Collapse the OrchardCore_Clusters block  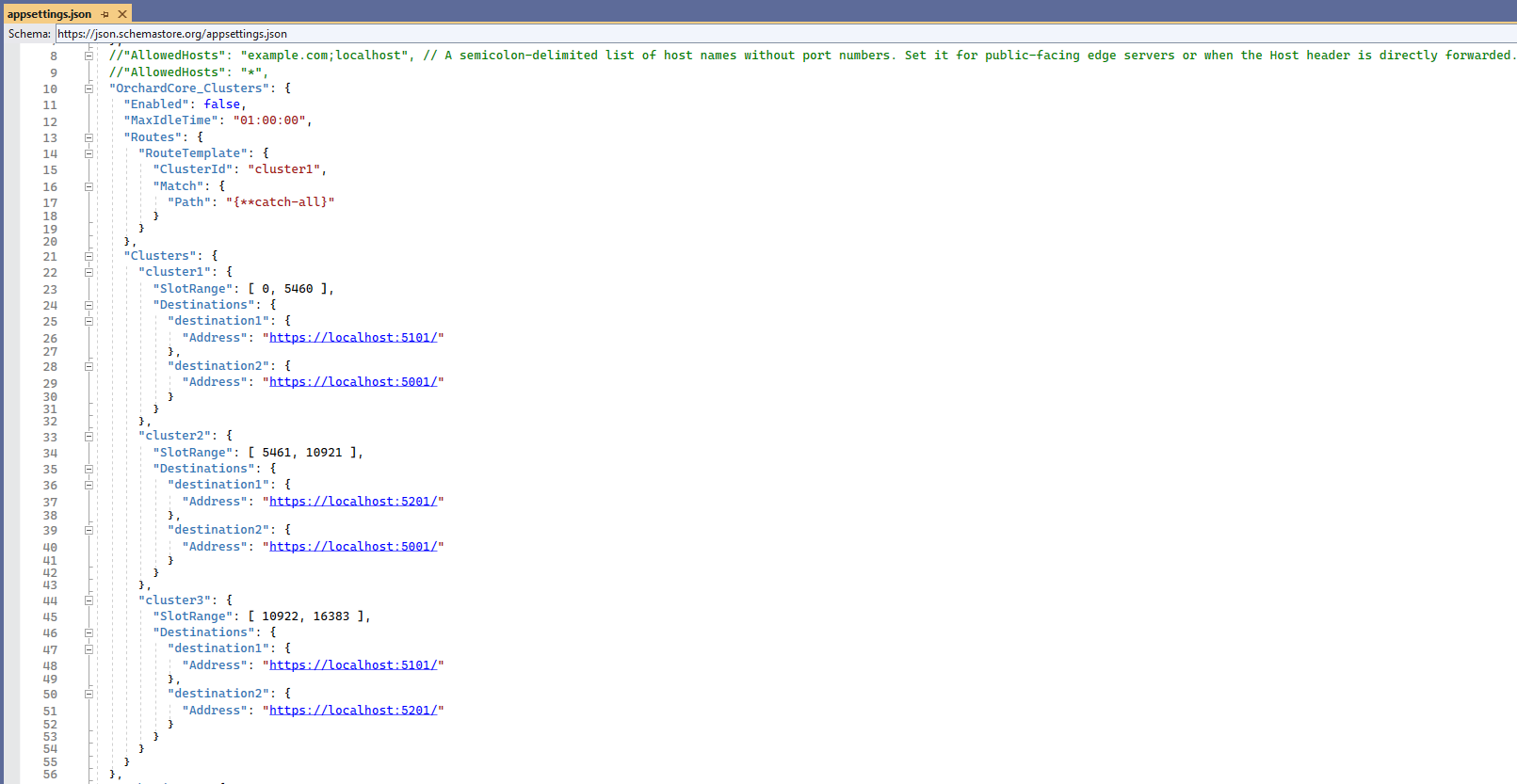click(89, 88)
